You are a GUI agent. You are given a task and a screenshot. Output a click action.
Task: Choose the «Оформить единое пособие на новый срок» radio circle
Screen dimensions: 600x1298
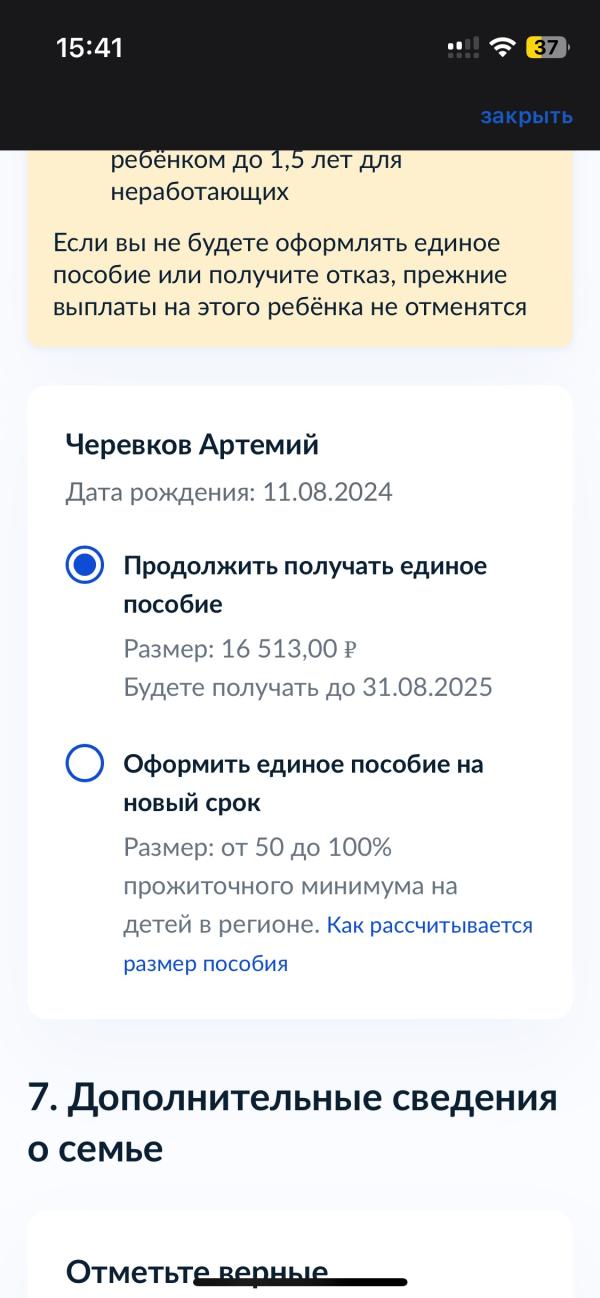(x=85, y=764)
